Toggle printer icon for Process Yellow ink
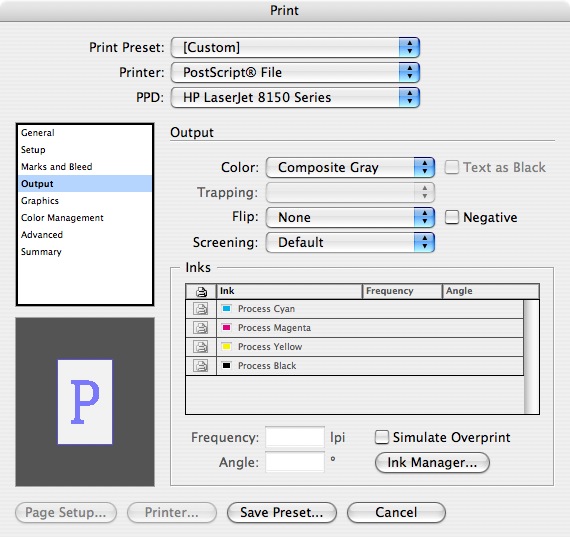The height and width of the screenshot is (537, 570). point(201,346)
